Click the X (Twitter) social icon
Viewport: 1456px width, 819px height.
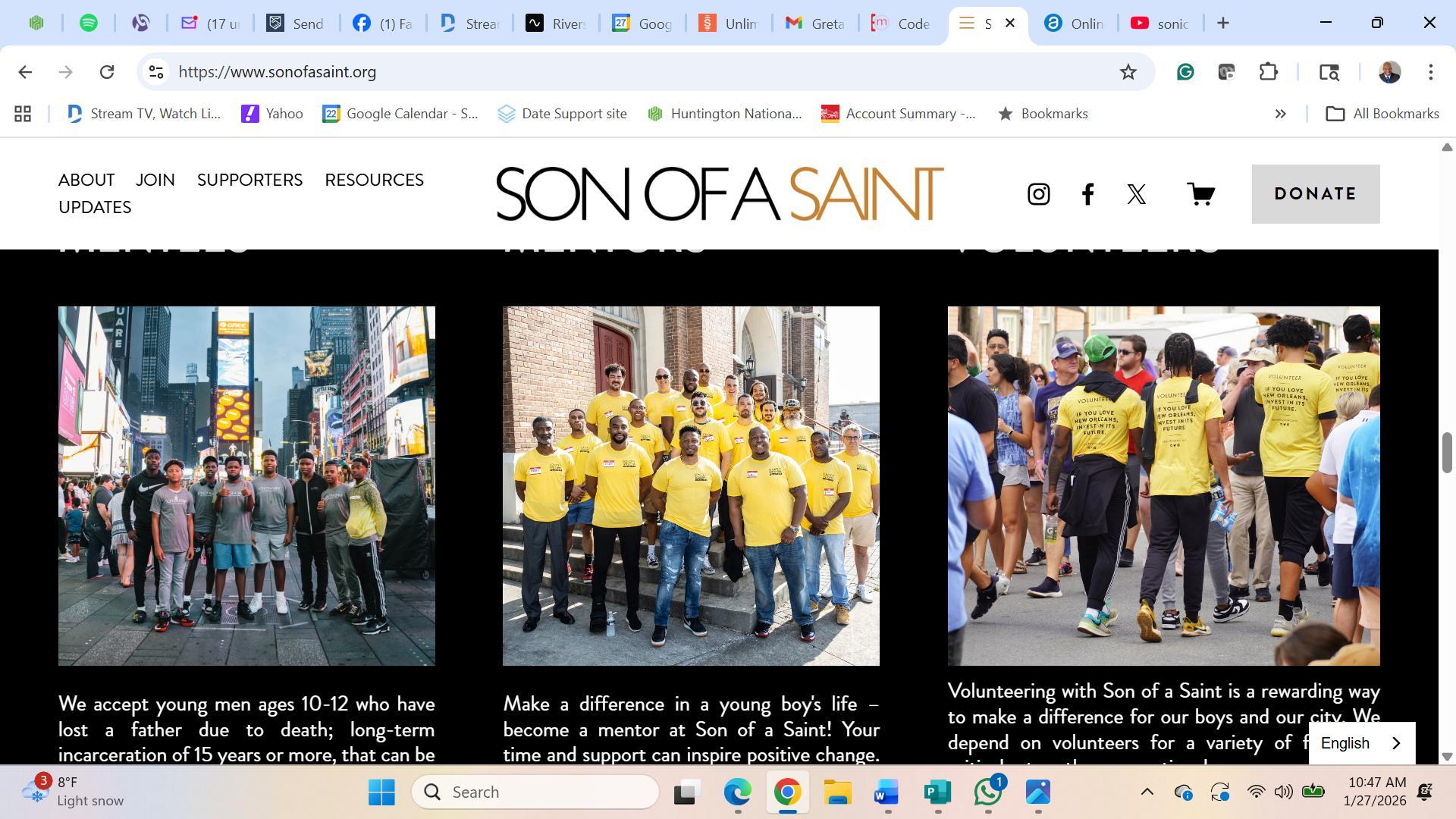tap(1136, 194)
